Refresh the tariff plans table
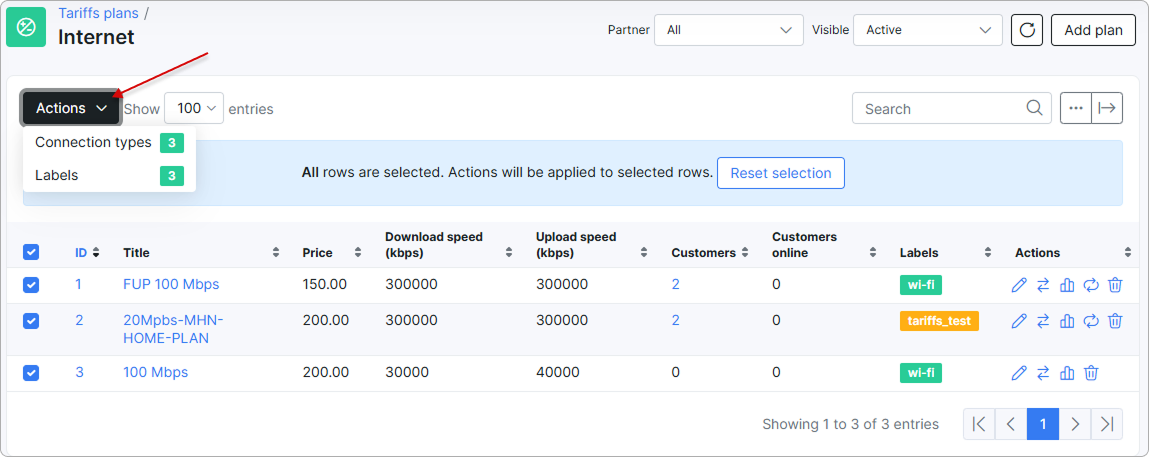 point(1027,30)
